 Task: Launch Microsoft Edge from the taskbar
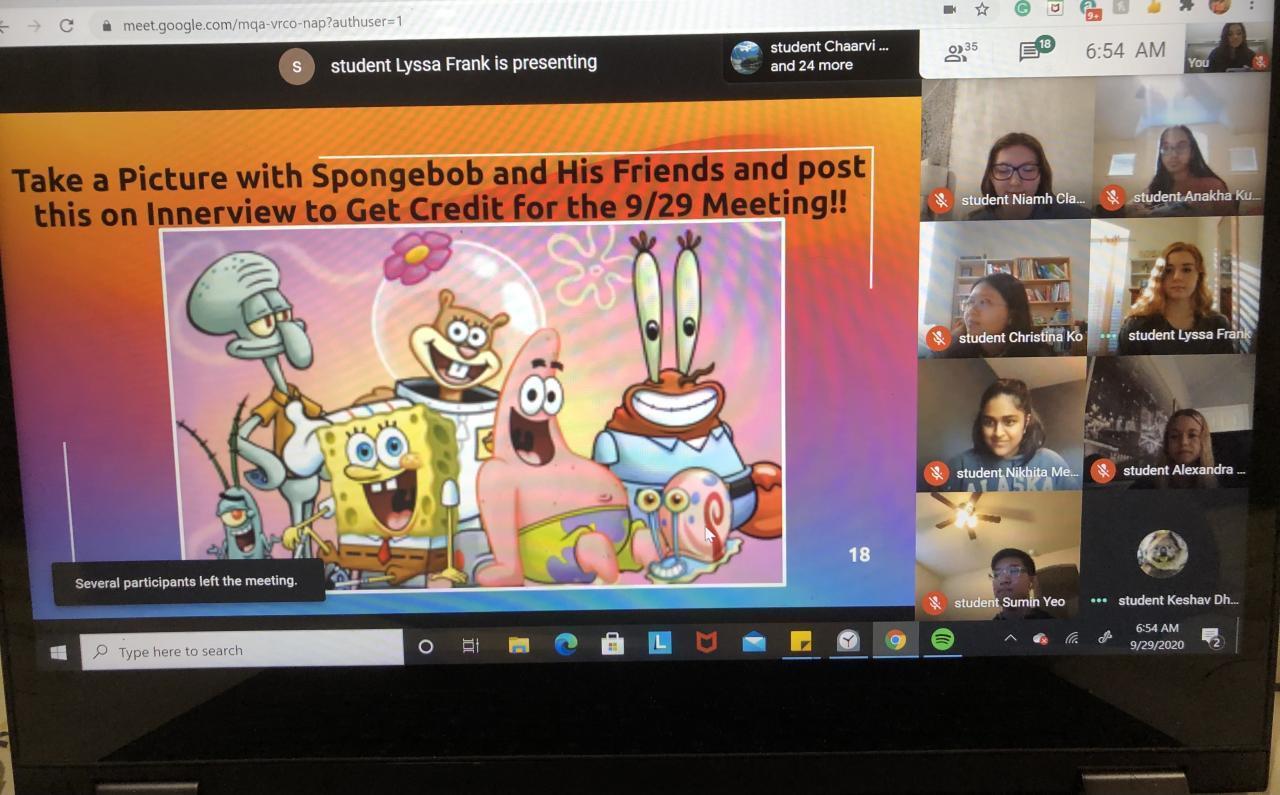pyautogui.click(x=566, y=644)
